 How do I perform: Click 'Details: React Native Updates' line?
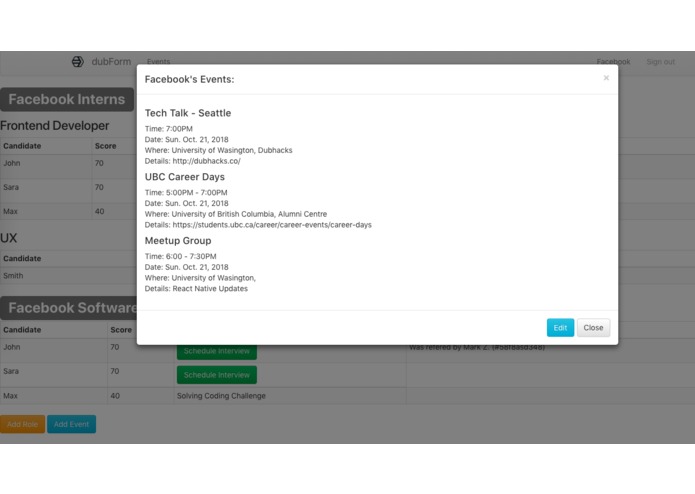[196, 288]
